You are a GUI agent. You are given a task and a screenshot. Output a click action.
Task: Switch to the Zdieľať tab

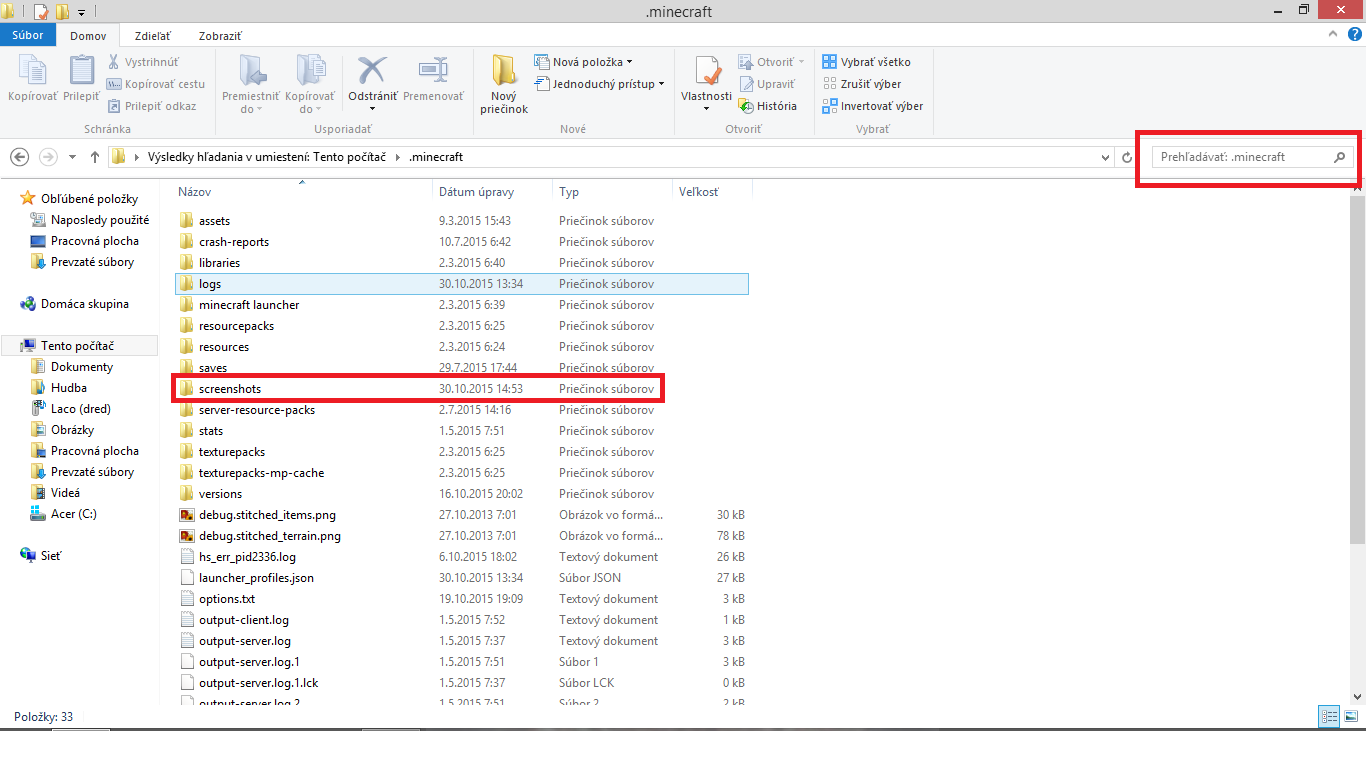[x=154, y=36]
